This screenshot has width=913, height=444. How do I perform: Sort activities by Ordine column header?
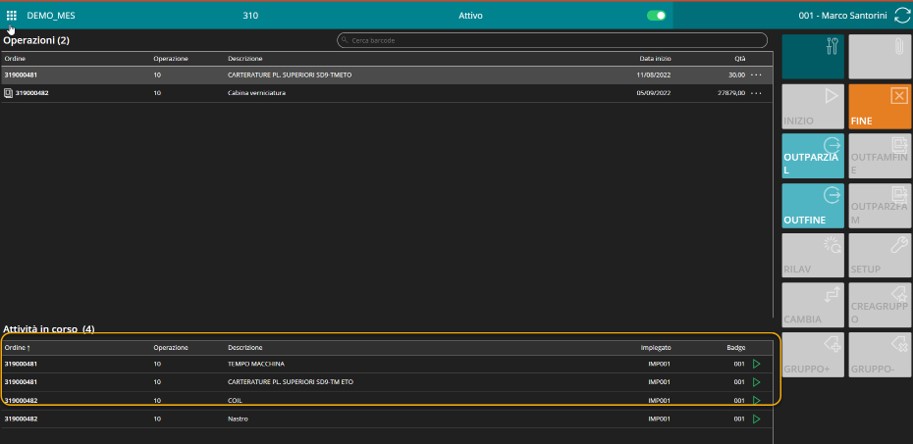click(17, 347)
